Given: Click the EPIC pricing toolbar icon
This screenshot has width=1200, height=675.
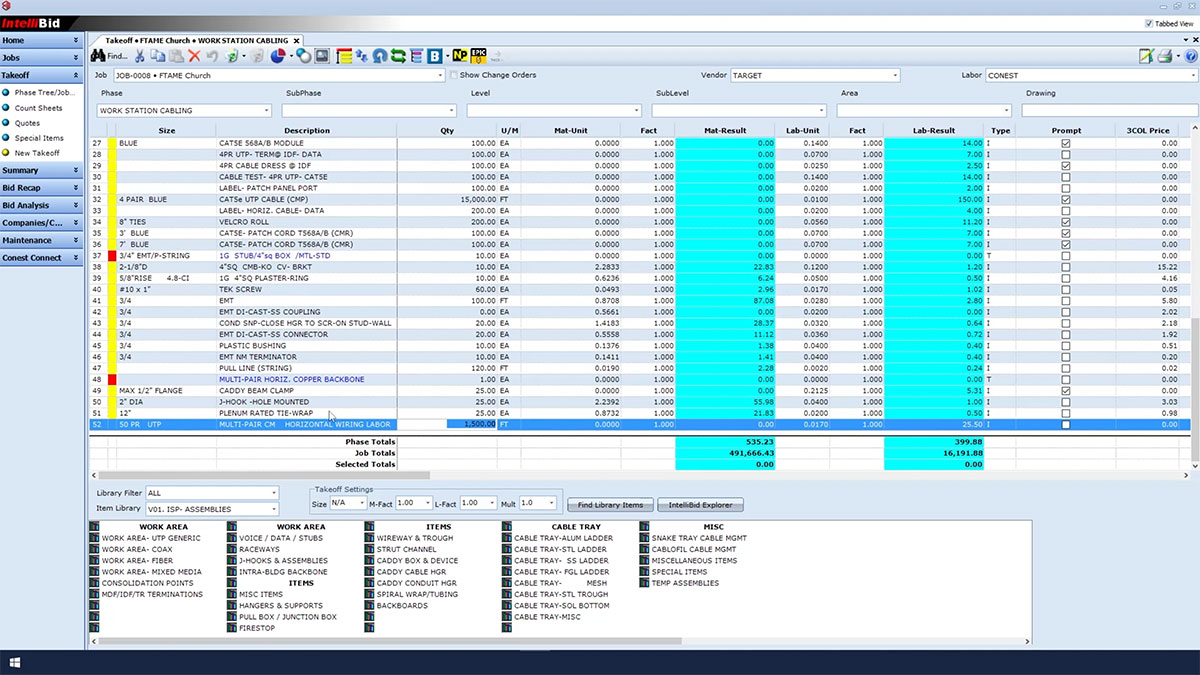Looking at the screenshot, I should (478, 56).
